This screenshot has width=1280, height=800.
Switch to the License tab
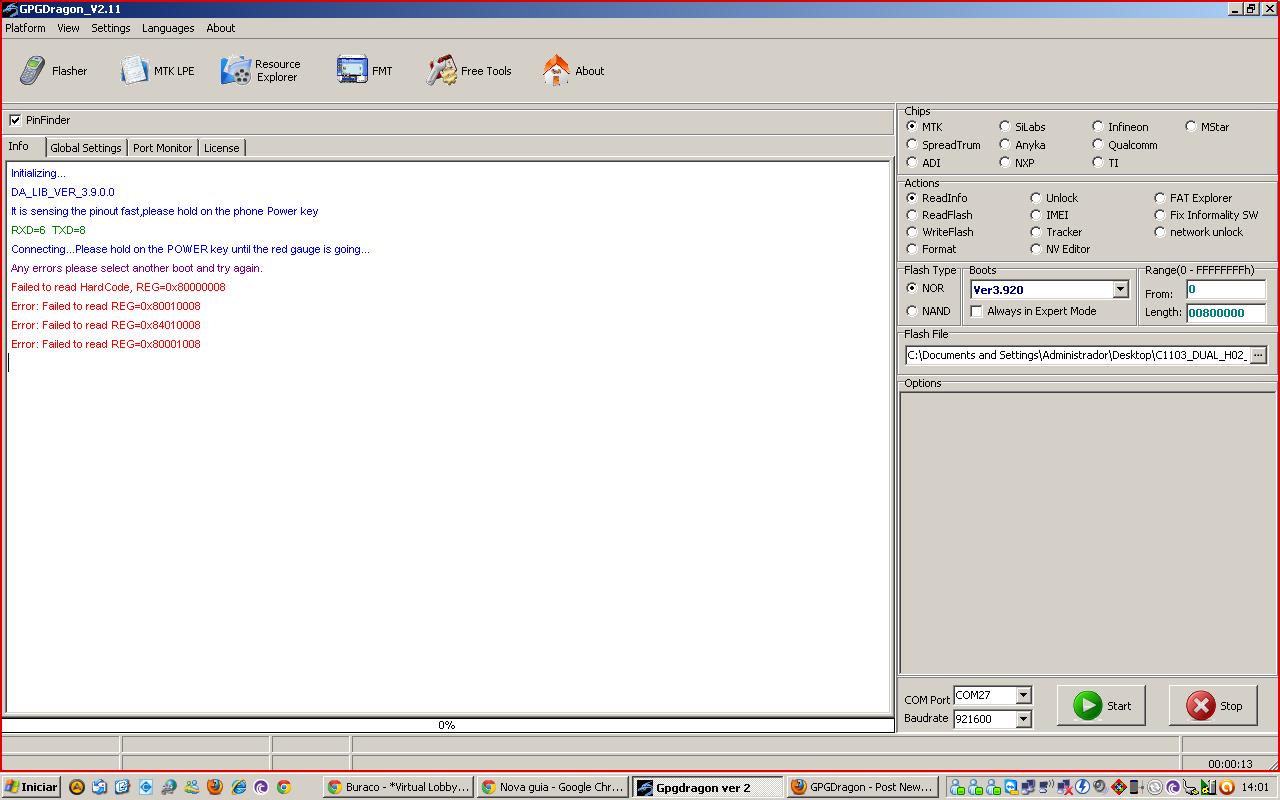tap(222, 148)
